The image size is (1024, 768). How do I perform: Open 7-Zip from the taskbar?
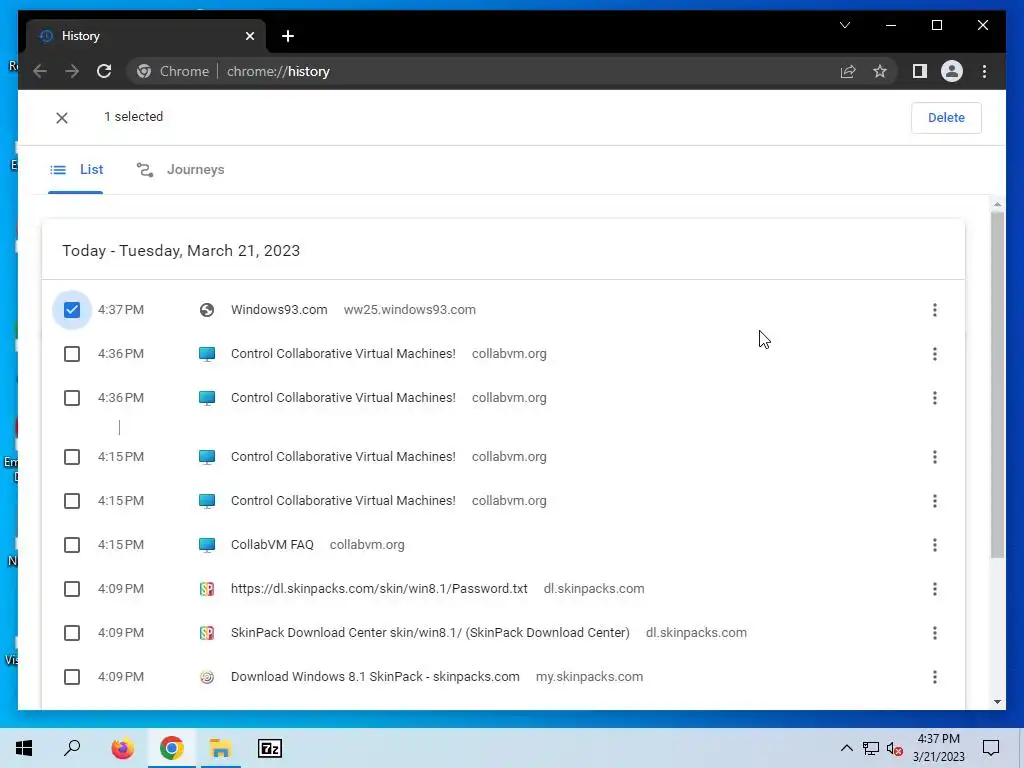(x=270, y=748)
